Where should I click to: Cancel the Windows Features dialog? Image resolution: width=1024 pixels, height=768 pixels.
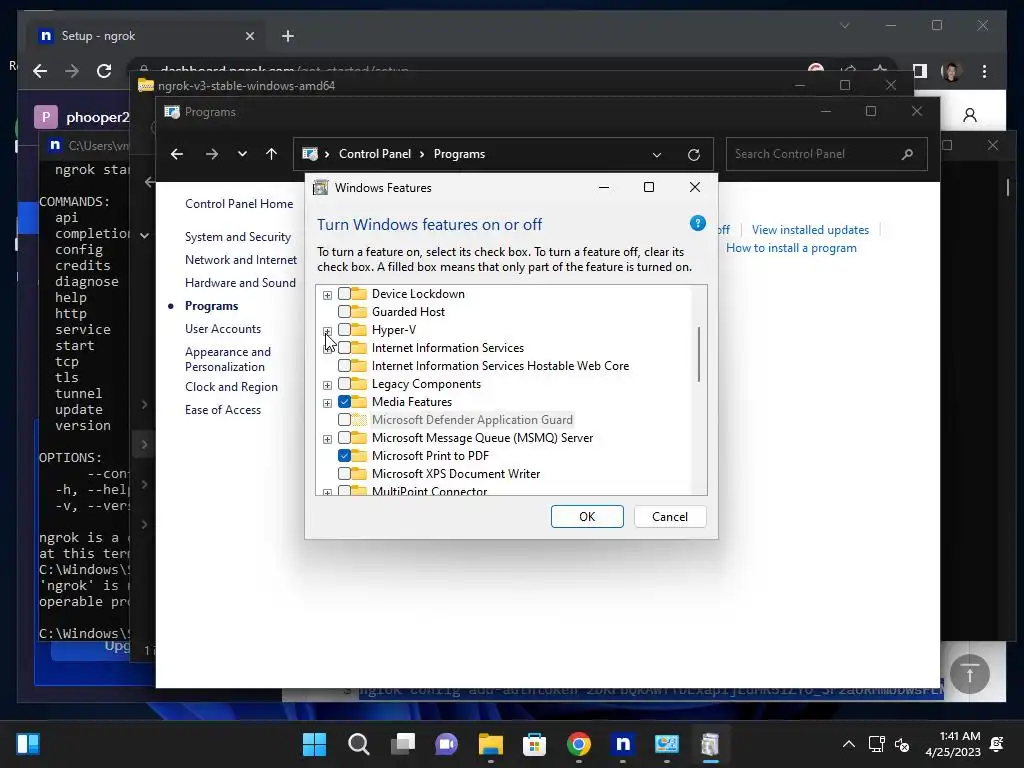point(670,517)
